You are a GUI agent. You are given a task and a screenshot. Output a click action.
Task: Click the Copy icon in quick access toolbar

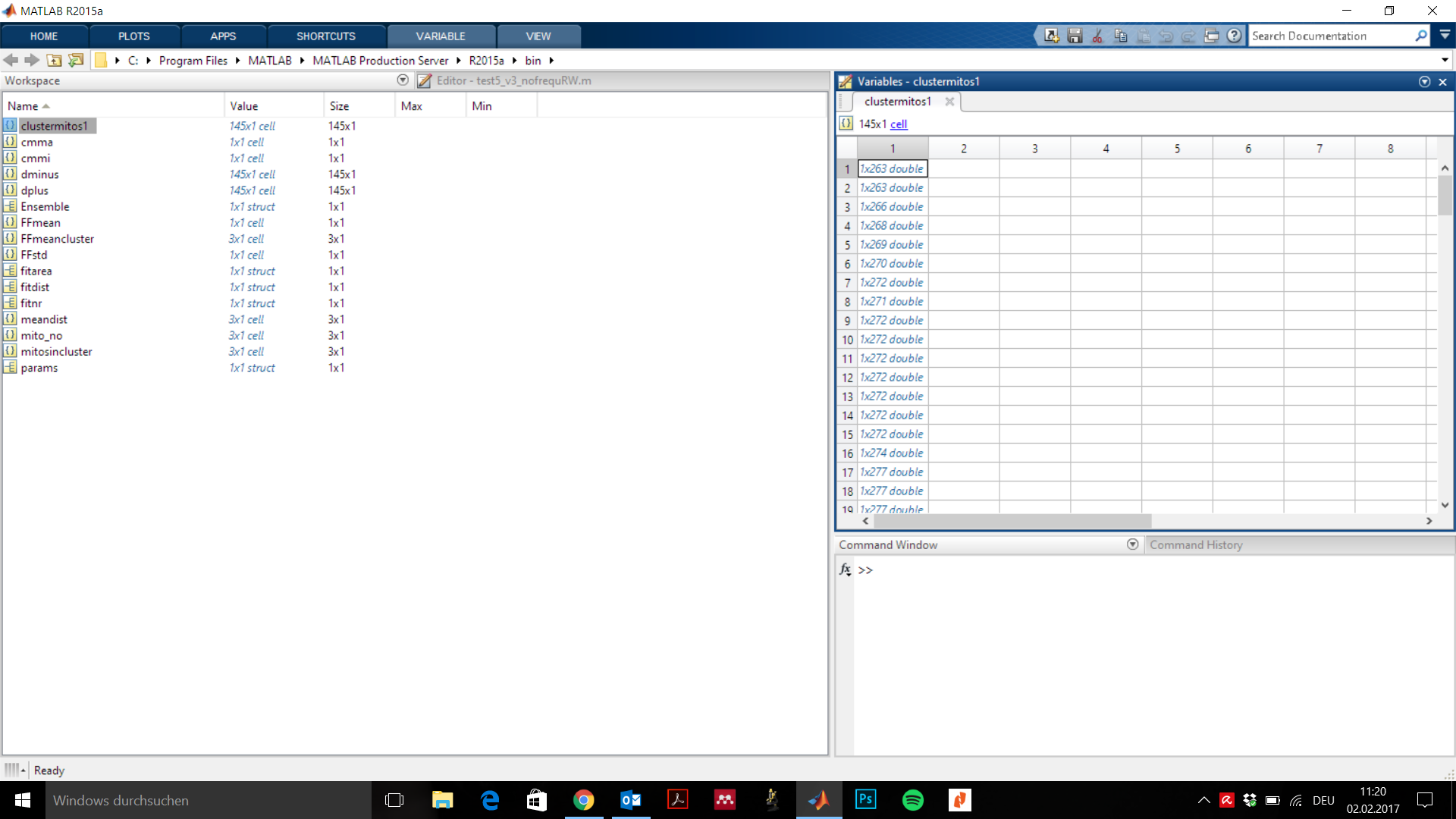1120,36
